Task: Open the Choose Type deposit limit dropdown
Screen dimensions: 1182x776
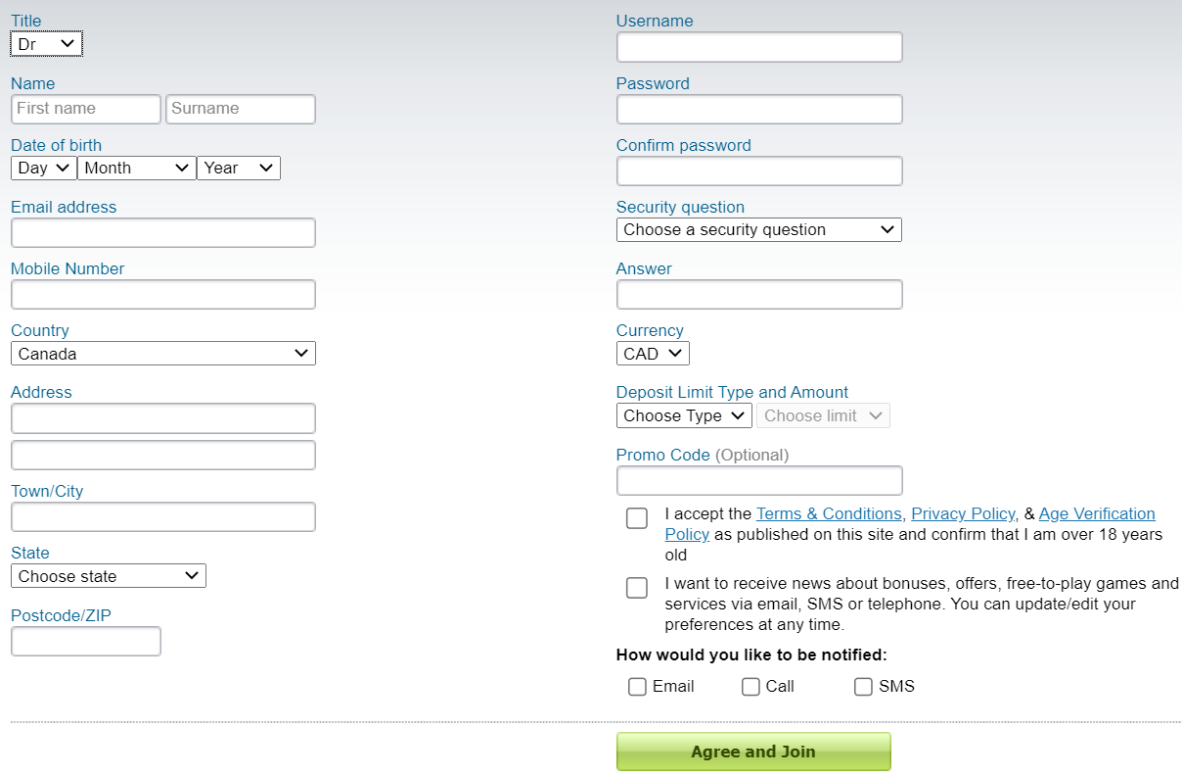Action: [x=684, y=416]
